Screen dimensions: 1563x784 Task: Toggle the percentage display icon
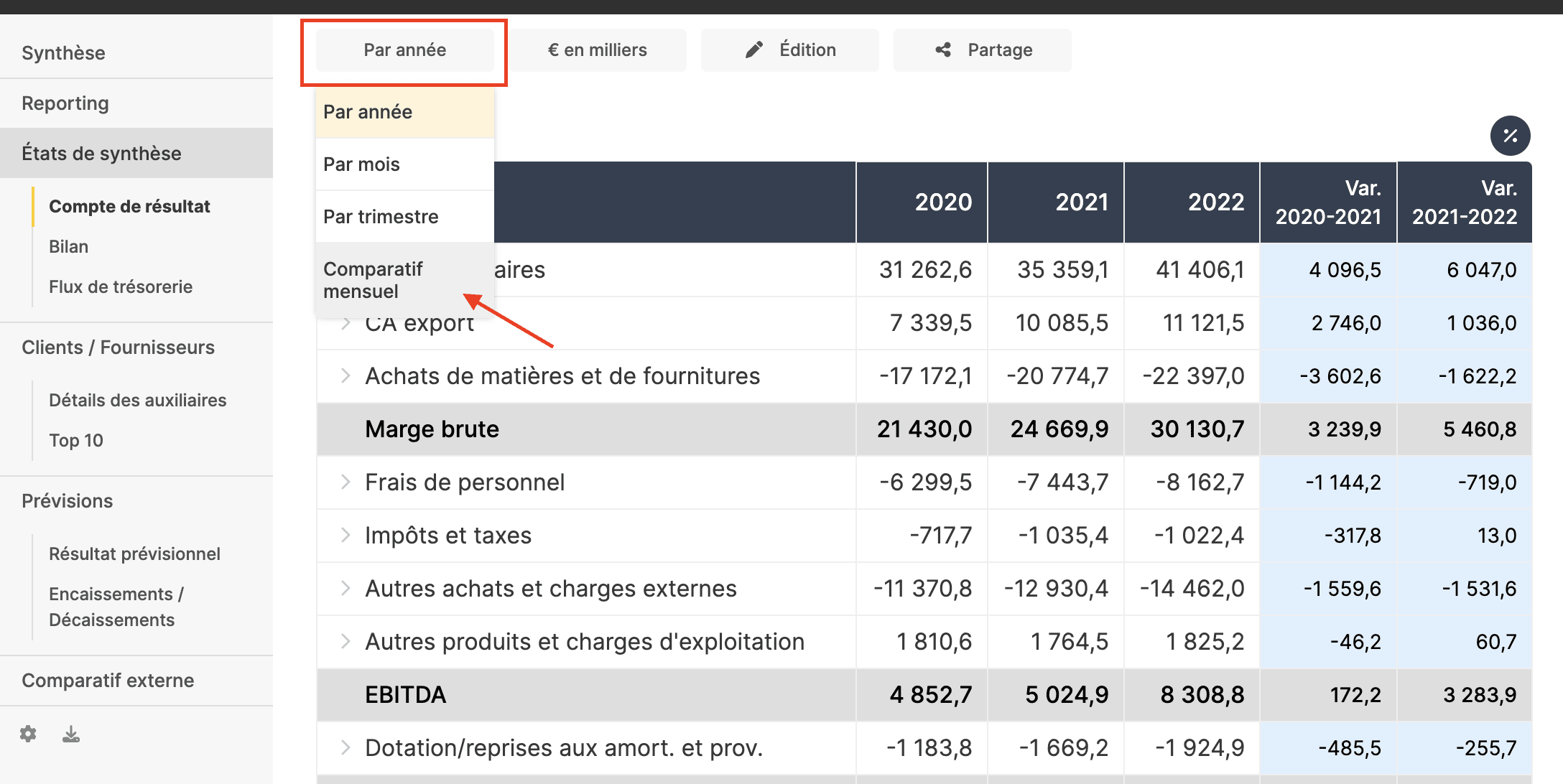tap(1511, 136)
